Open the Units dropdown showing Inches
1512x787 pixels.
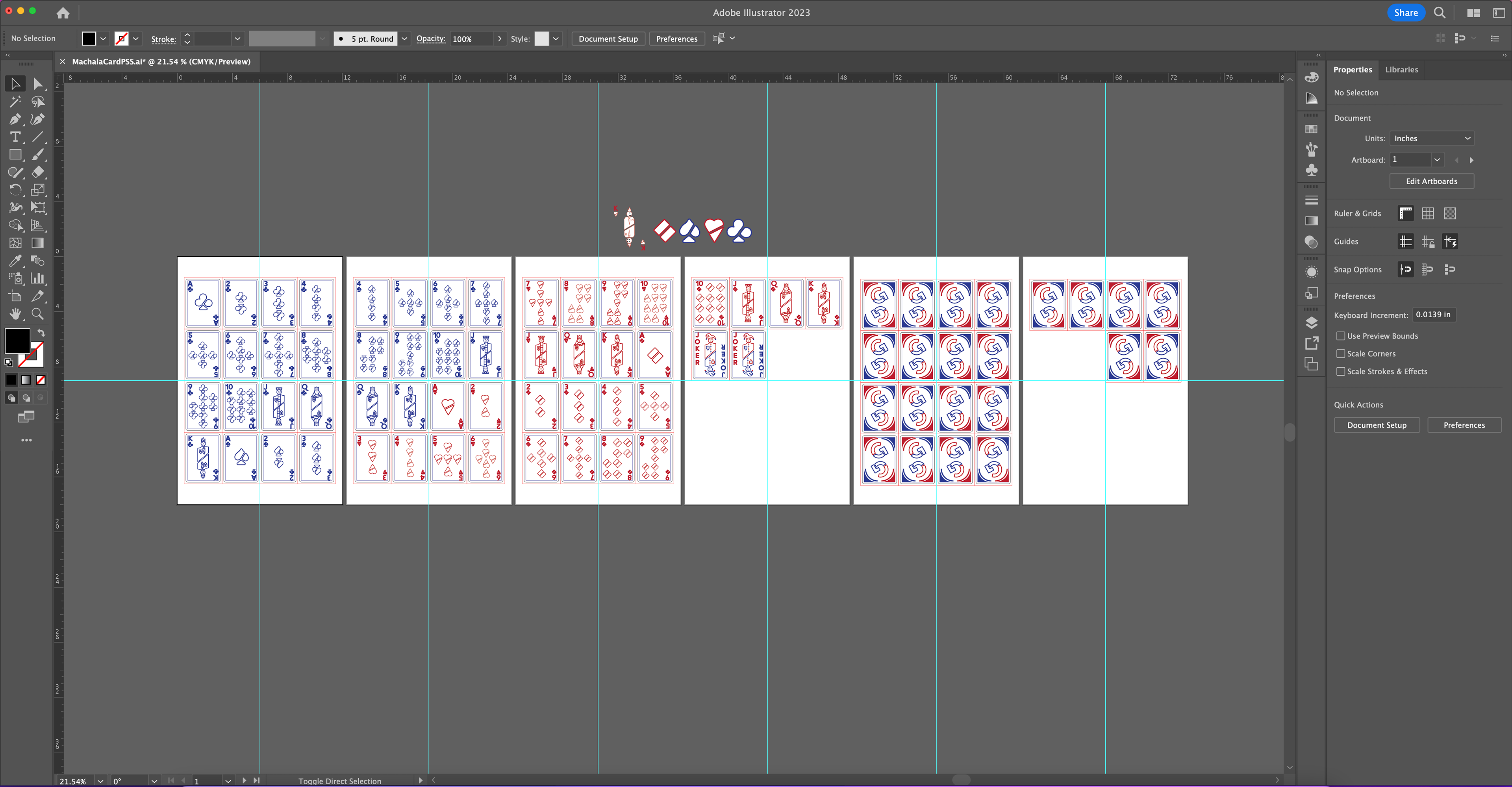(1432, 138)
